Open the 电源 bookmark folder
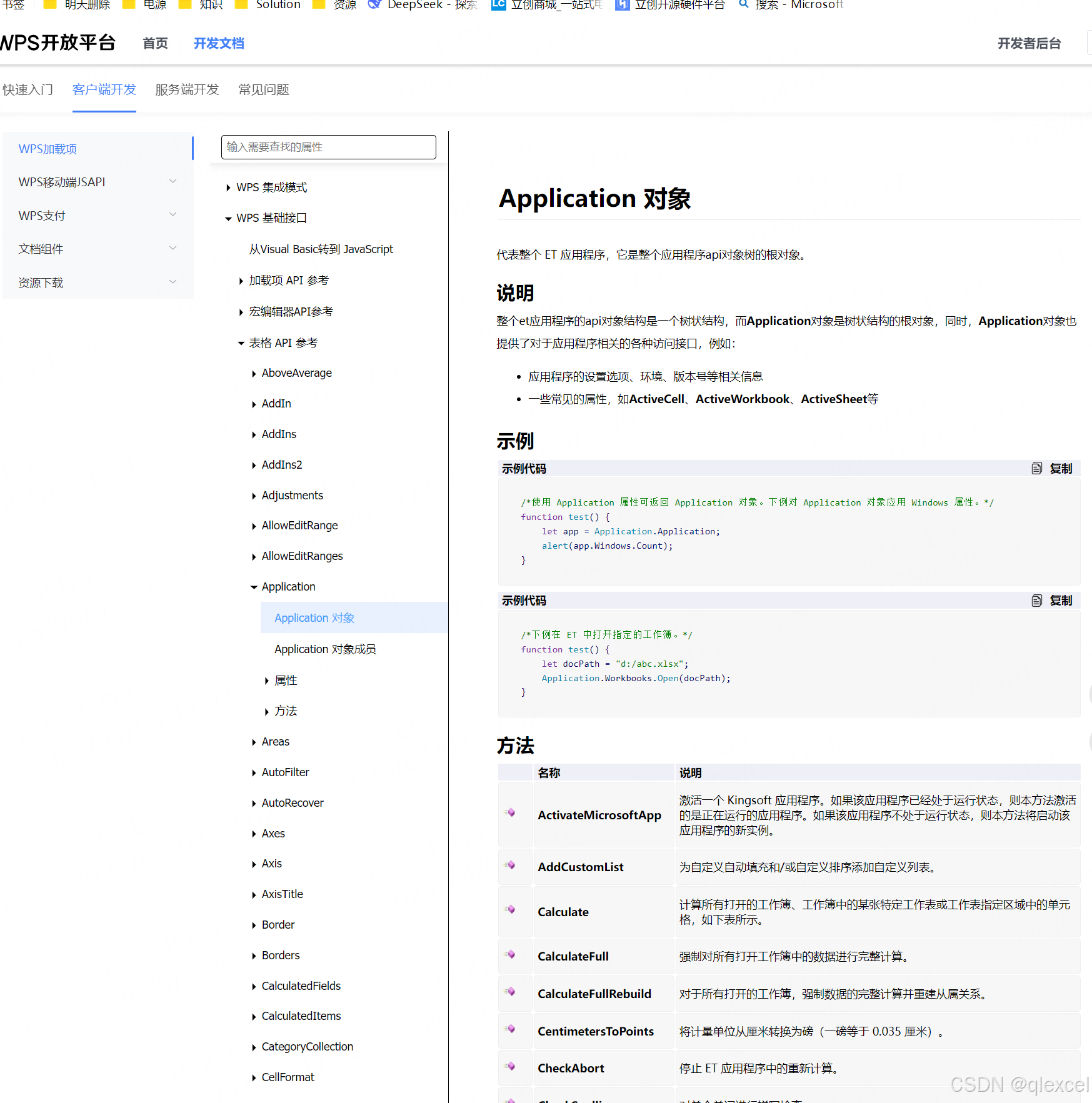This screenshot has width=1092, height=1103. point(144,4)
